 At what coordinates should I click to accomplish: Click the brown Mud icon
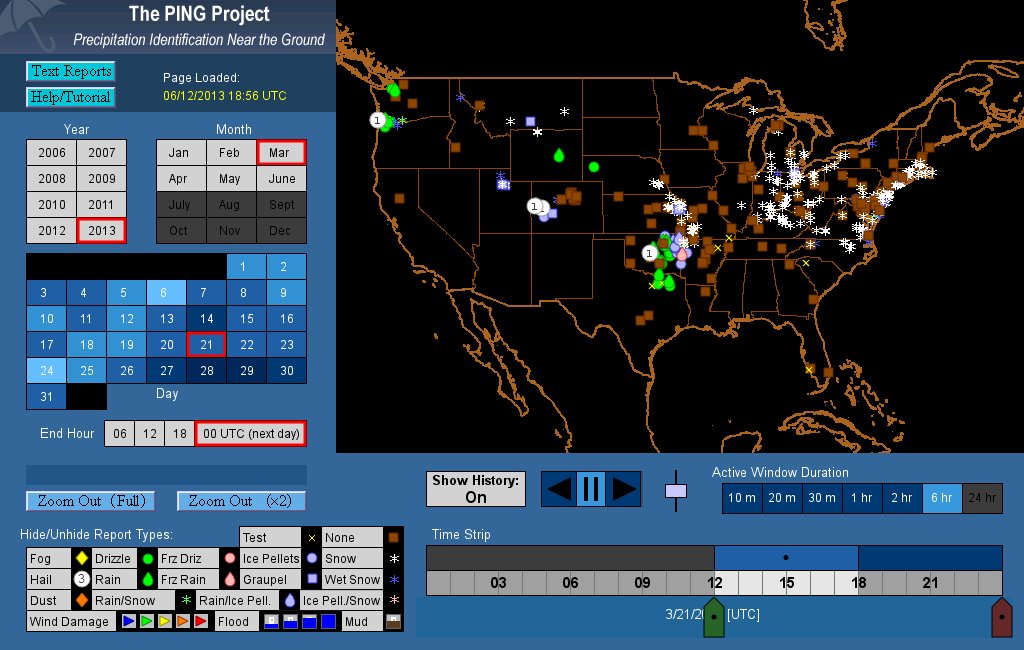point(394,622)
